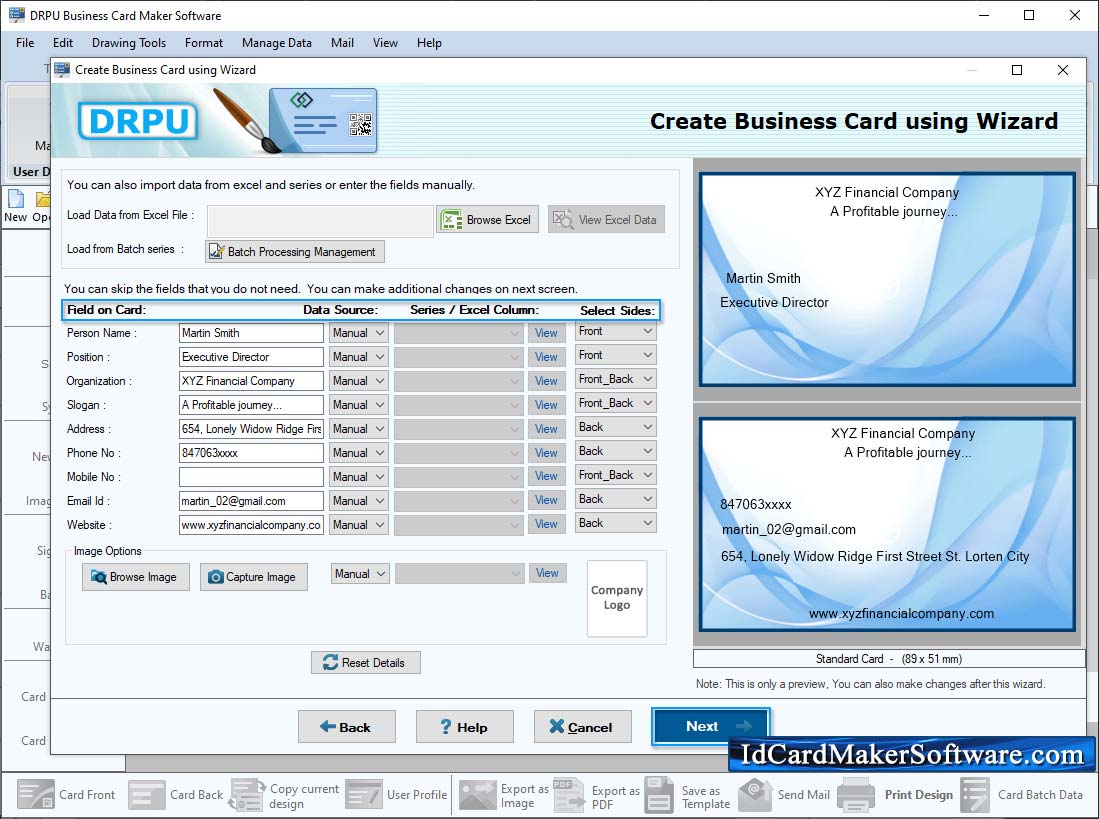Open the Mail menu
The image size is (1099, 819).
tap(342, 43)
